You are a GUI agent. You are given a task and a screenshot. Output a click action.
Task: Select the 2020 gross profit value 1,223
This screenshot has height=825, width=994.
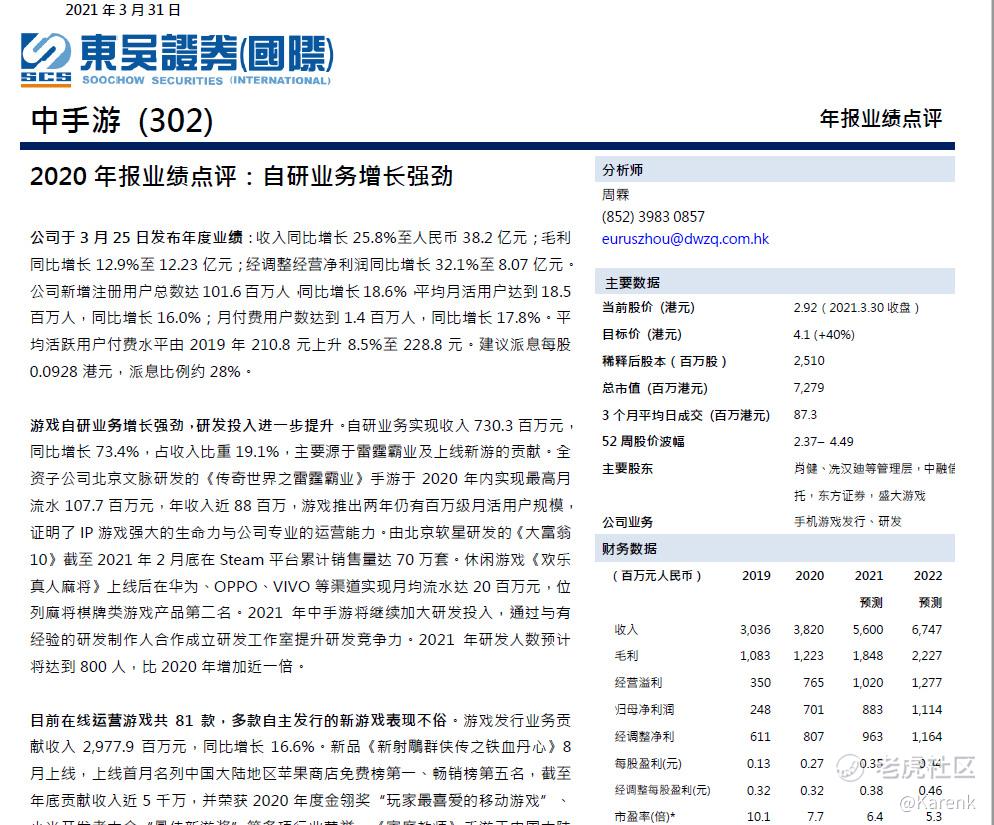[x=808, y=656]
